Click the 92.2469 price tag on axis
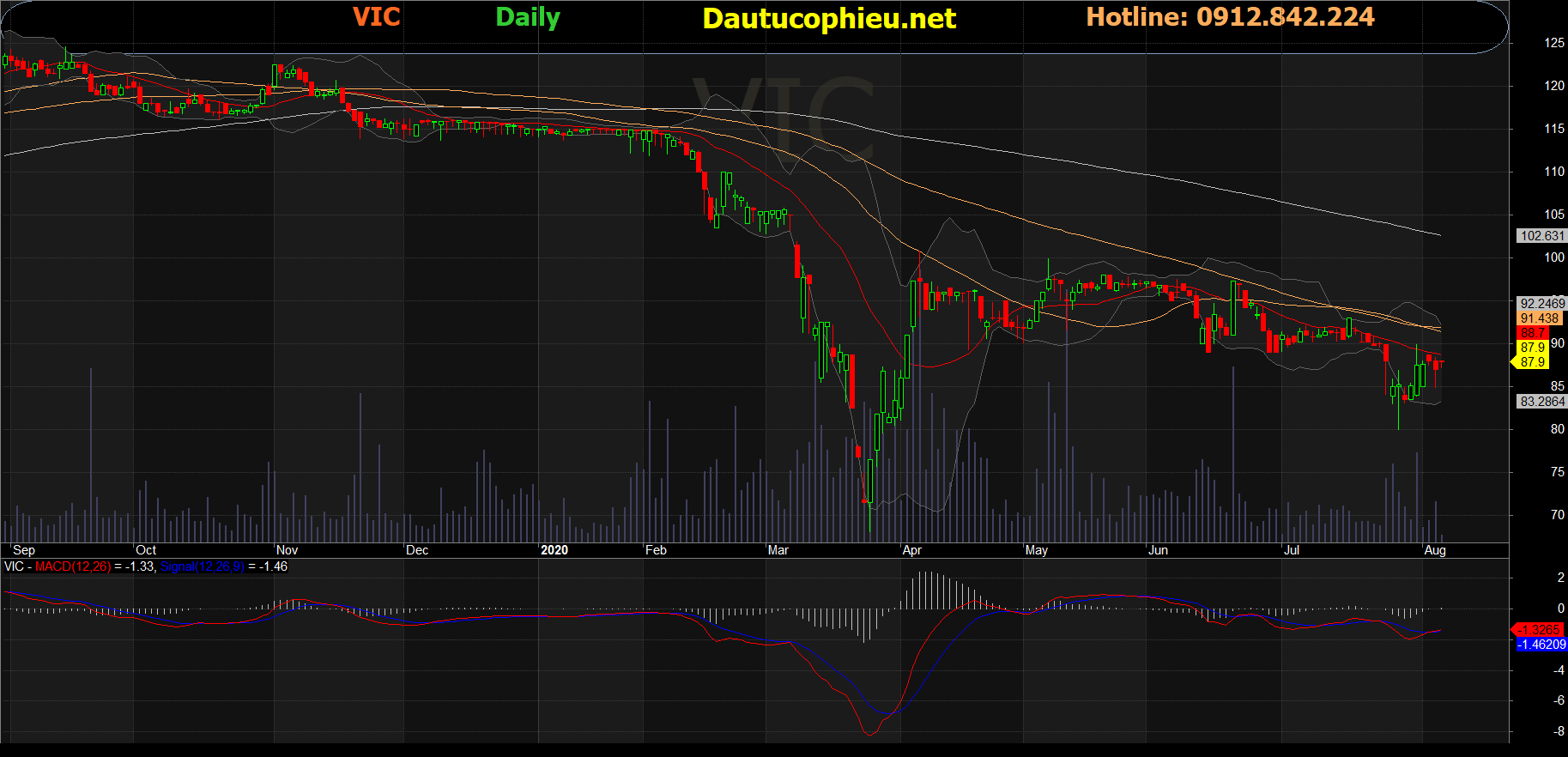1568x757 pixels. tap(1541, 304)
